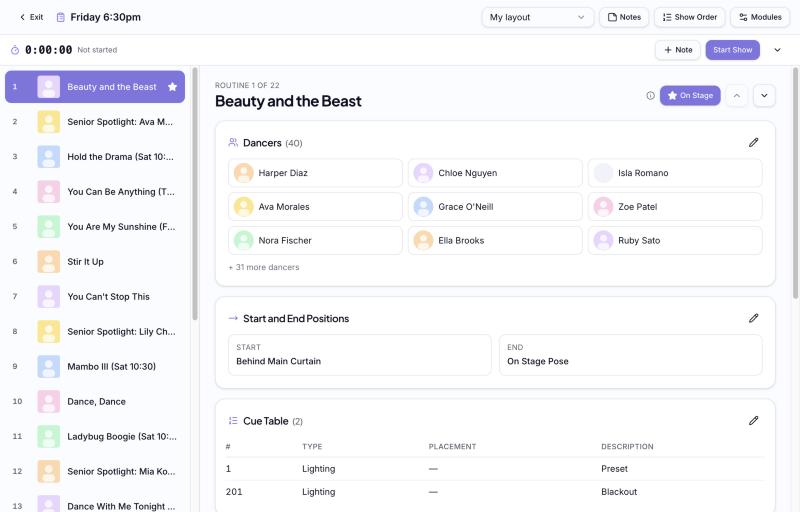
Task: Select routine 5 You Are My Sunshine
Action: (x=95, y=226)
